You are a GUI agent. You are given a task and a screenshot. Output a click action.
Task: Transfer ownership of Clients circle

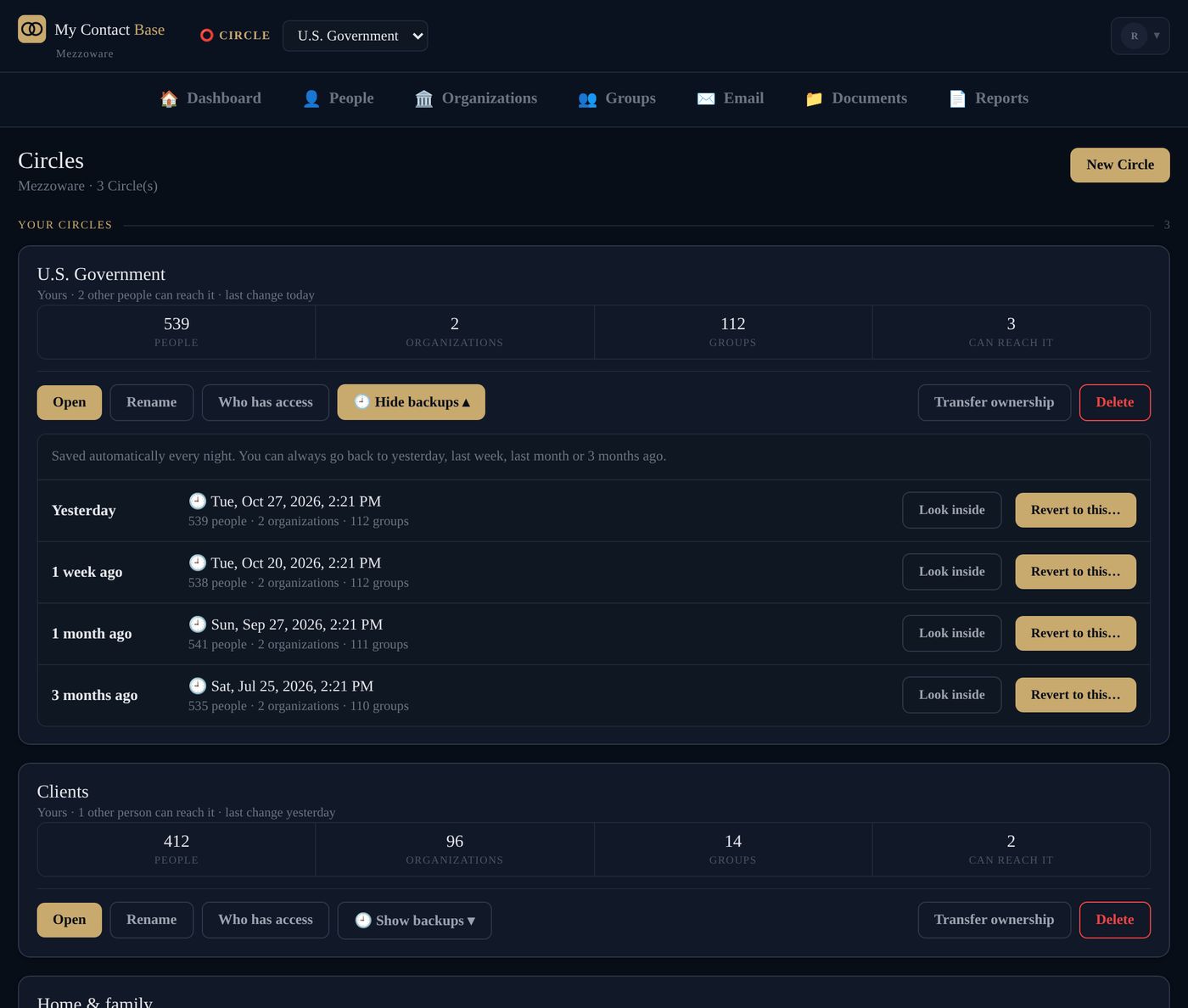(995, 920)
